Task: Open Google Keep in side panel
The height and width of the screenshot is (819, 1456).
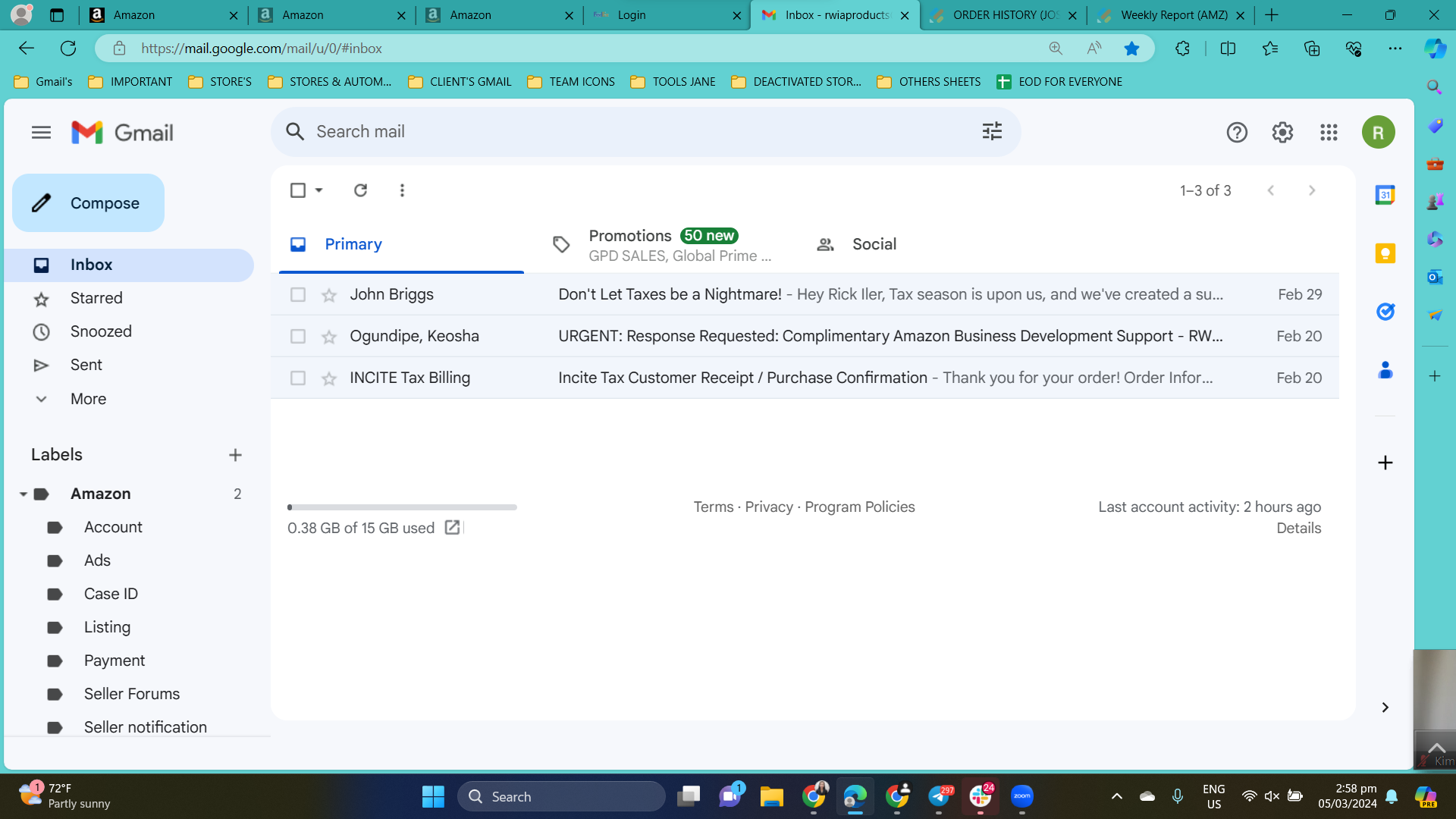Action: click(1385, 253)
